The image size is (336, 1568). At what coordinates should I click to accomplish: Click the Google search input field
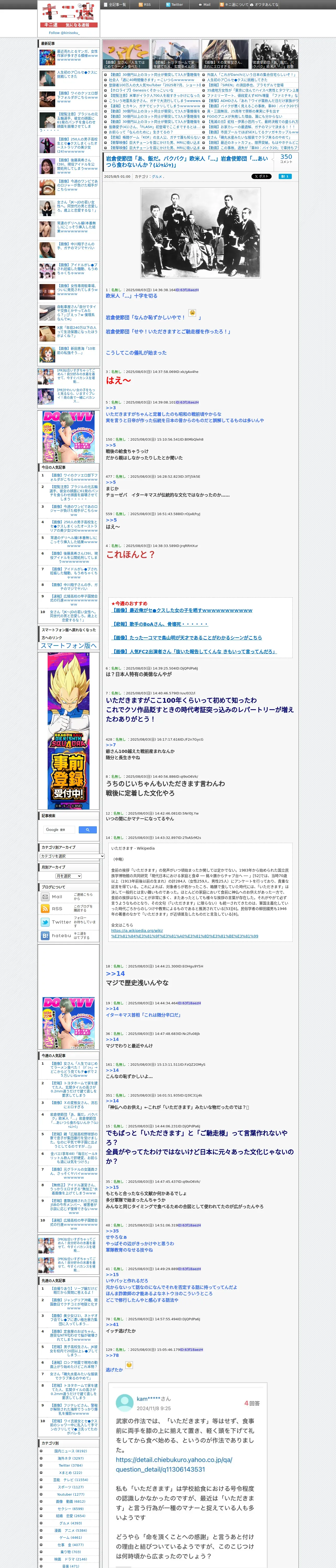59,830
